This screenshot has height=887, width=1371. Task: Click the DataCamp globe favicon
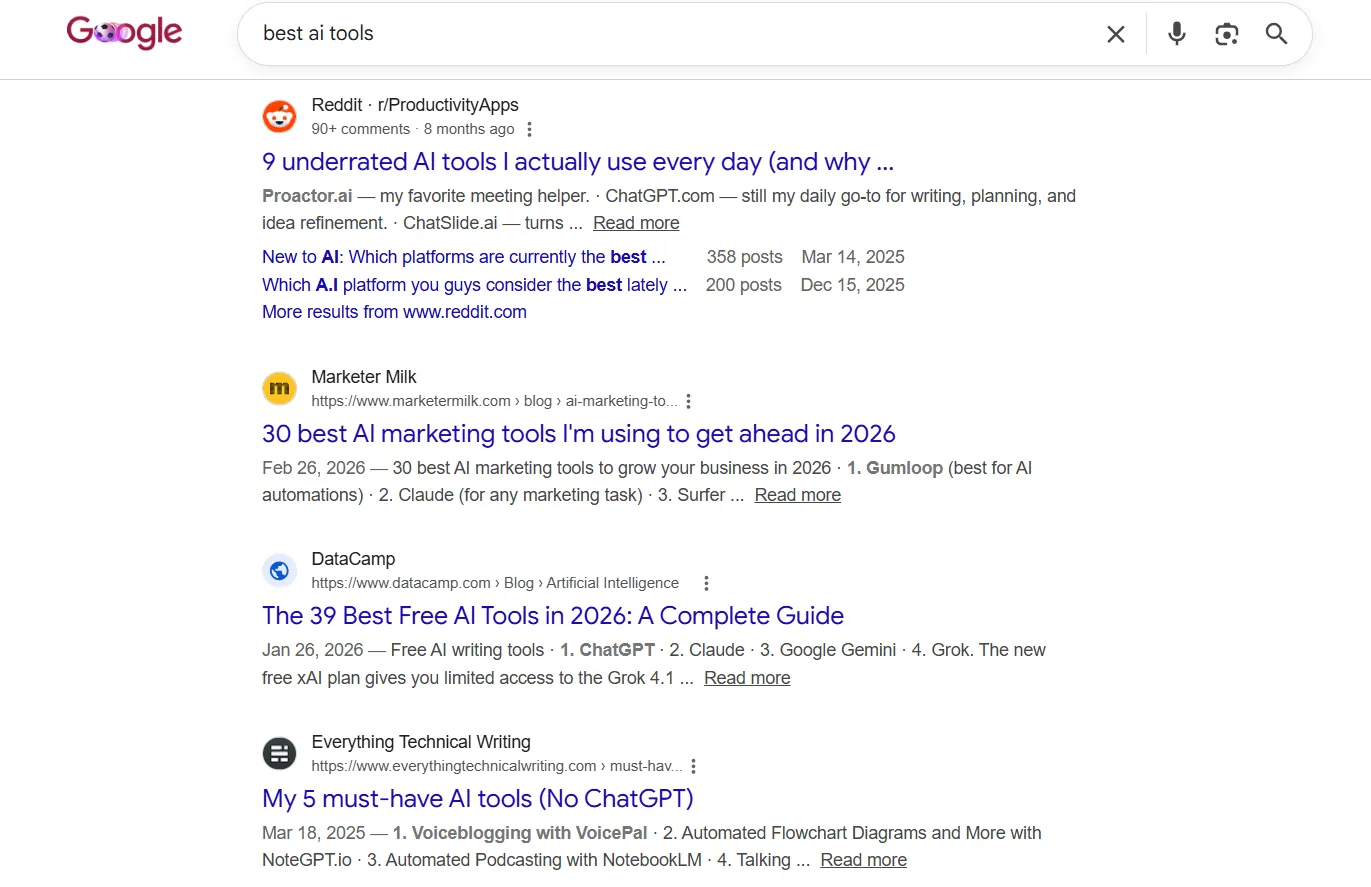tap(280, 570)
